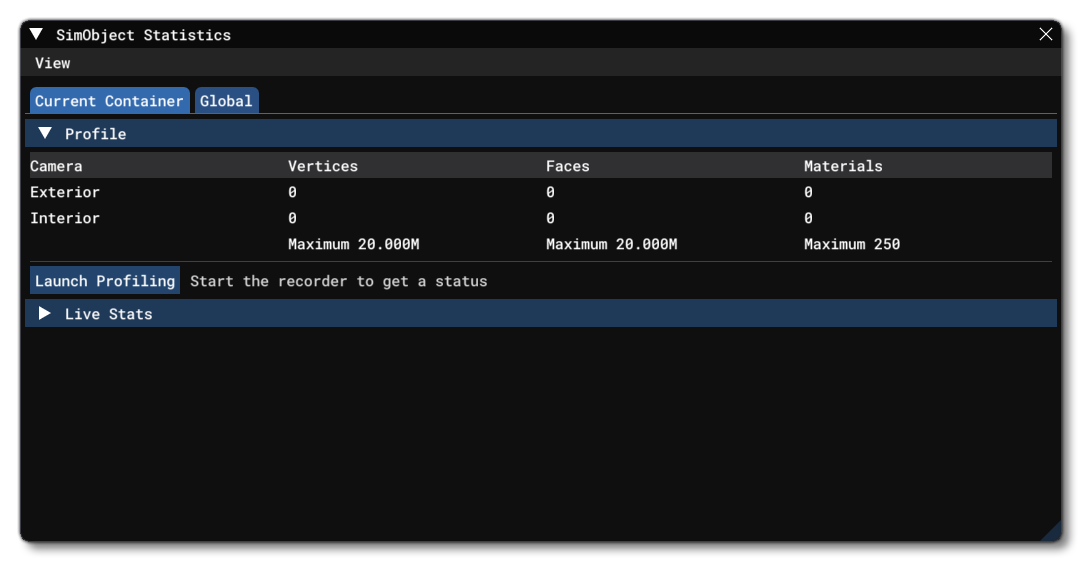The width and height of the screenshot is (1082, 562).
Task: Select the Camera column header
Action: click(x=57, y=166)
